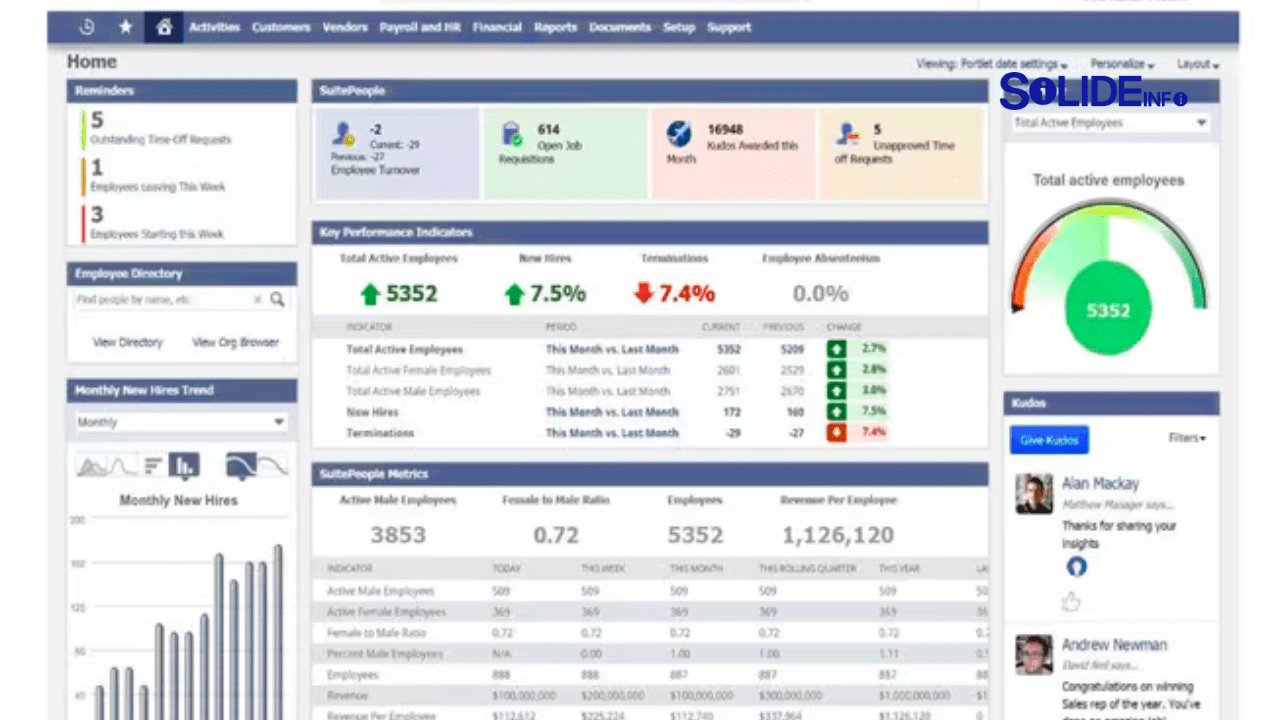Open the Support menu
The image size is (1280, 720).
pyautogui.click(x=729, y=27)
